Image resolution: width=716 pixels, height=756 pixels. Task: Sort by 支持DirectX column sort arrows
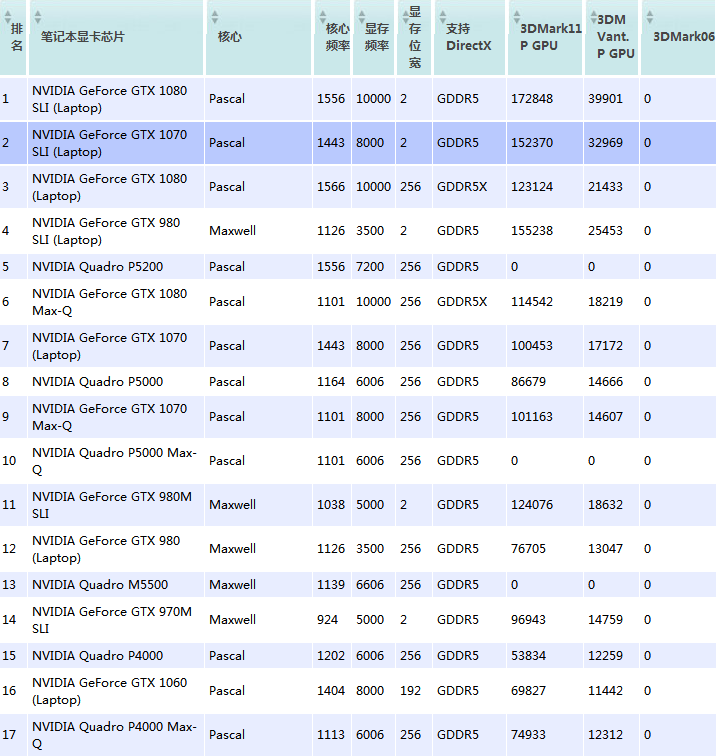443,17
